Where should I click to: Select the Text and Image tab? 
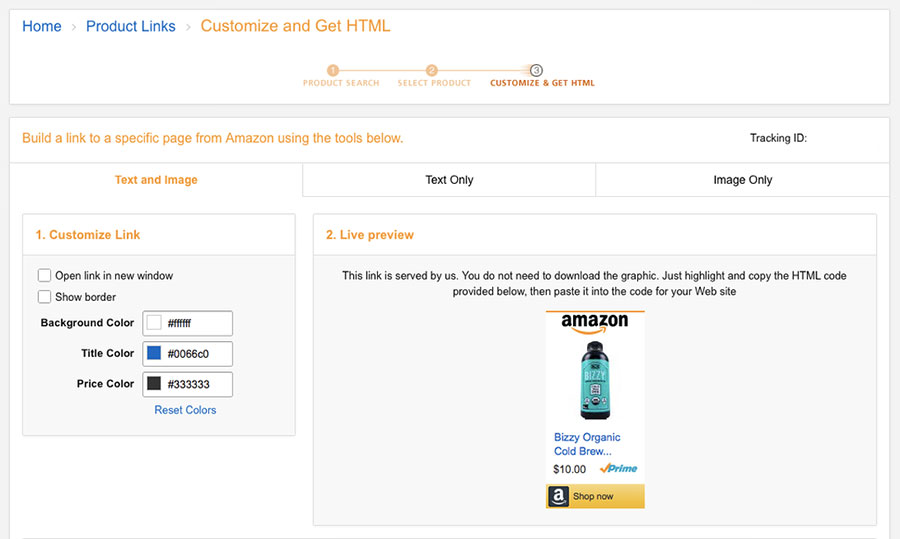pos(156,180)
